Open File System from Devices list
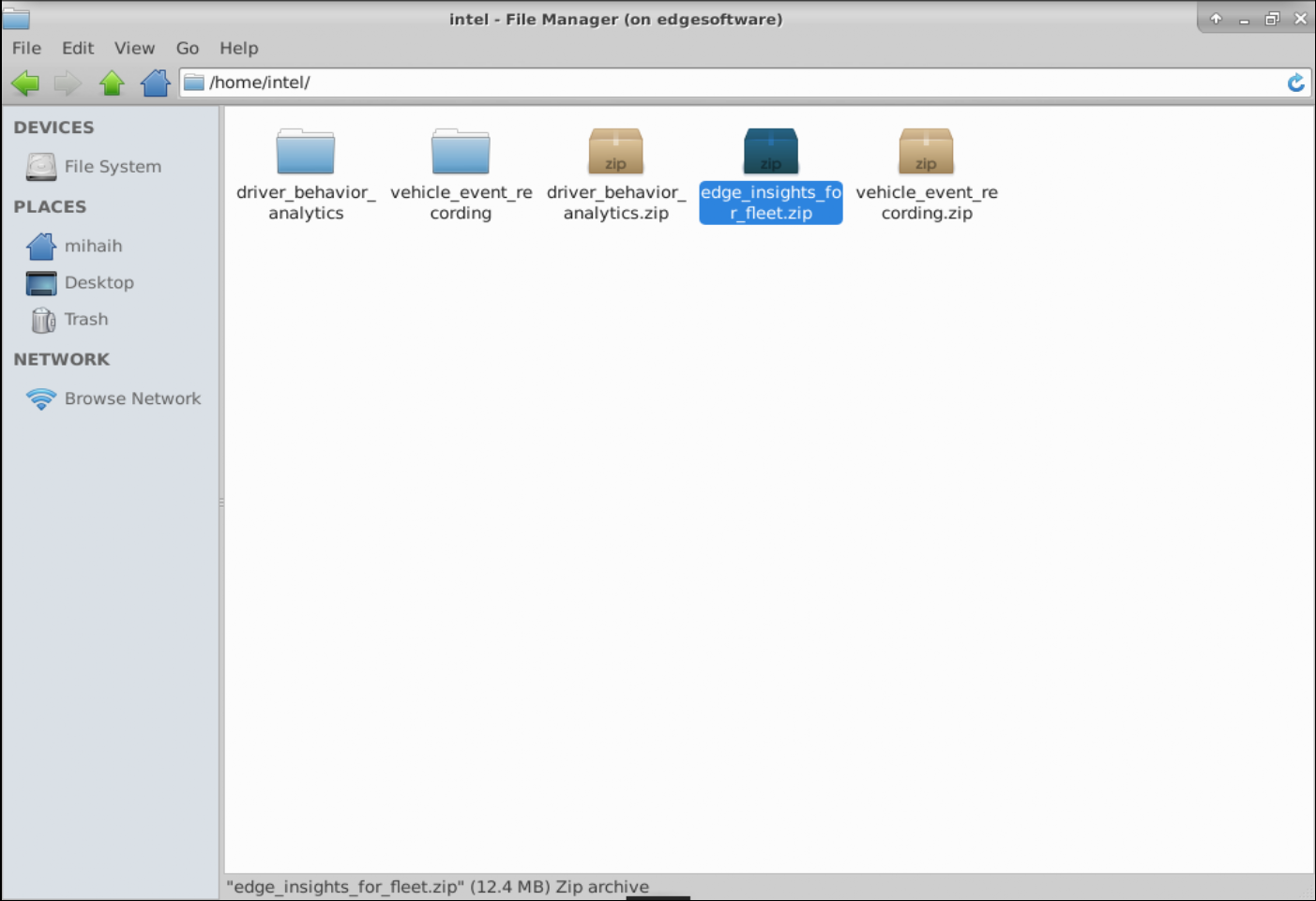Image resolution: width=1316 pixels, height=901 pixels. 113,167
